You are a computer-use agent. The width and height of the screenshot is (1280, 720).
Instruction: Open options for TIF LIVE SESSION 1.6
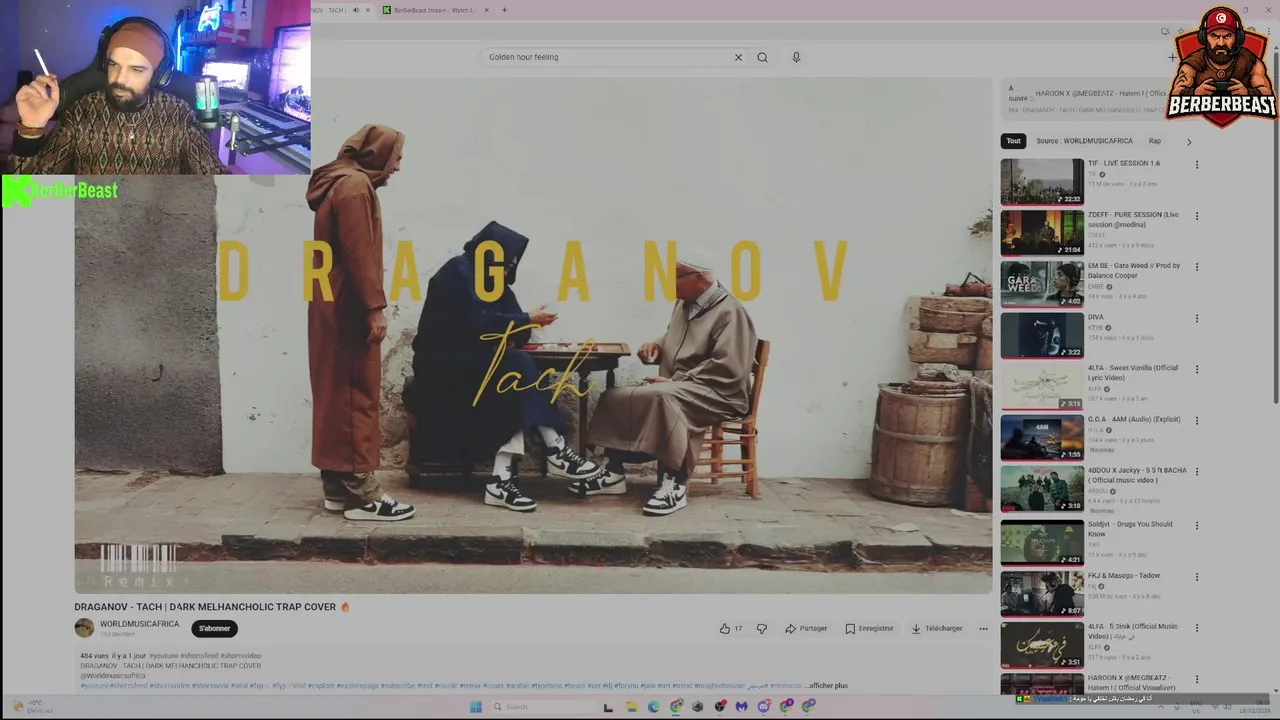point(1196,165)
